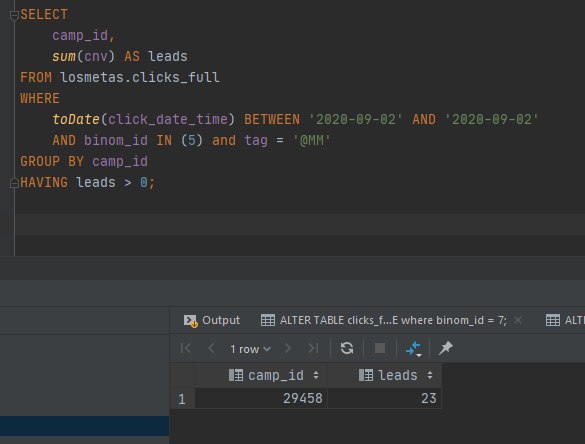Select the leads cell with value 23

[384, 398]
